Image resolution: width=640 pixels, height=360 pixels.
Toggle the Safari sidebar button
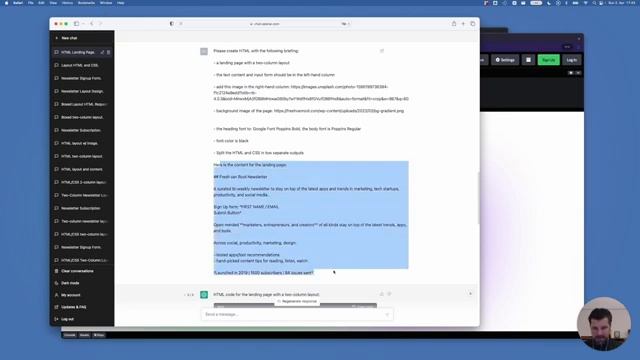click(x=76, y=24)
